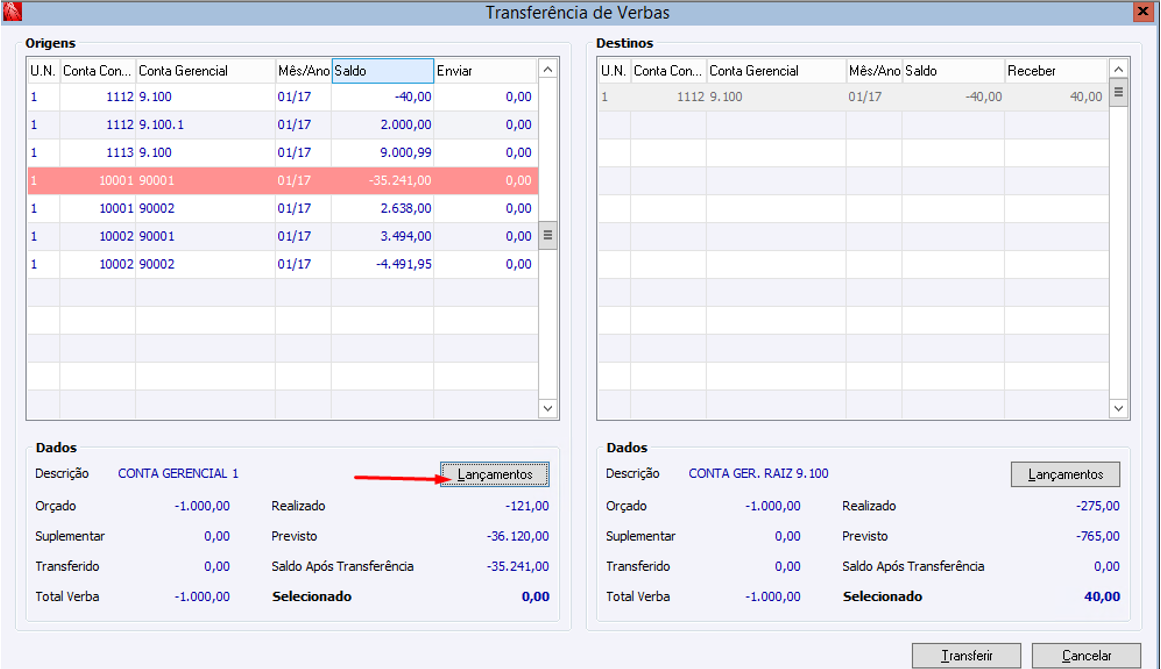Click the Receber column header in Destinos
The height and width of the screenshot is (669, 1161).
[1056, 71]
